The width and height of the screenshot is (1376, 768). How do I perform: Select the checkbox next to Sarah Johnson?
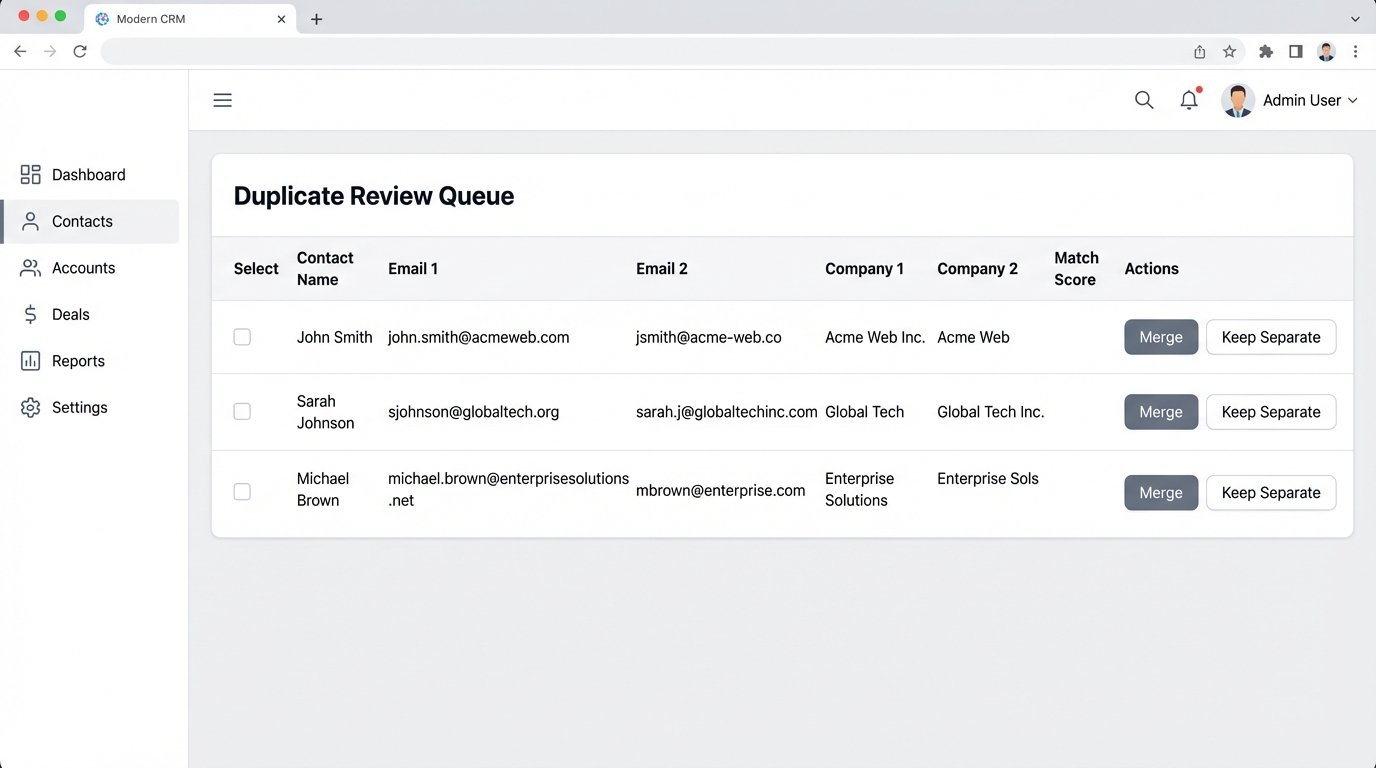coord(242,411)
